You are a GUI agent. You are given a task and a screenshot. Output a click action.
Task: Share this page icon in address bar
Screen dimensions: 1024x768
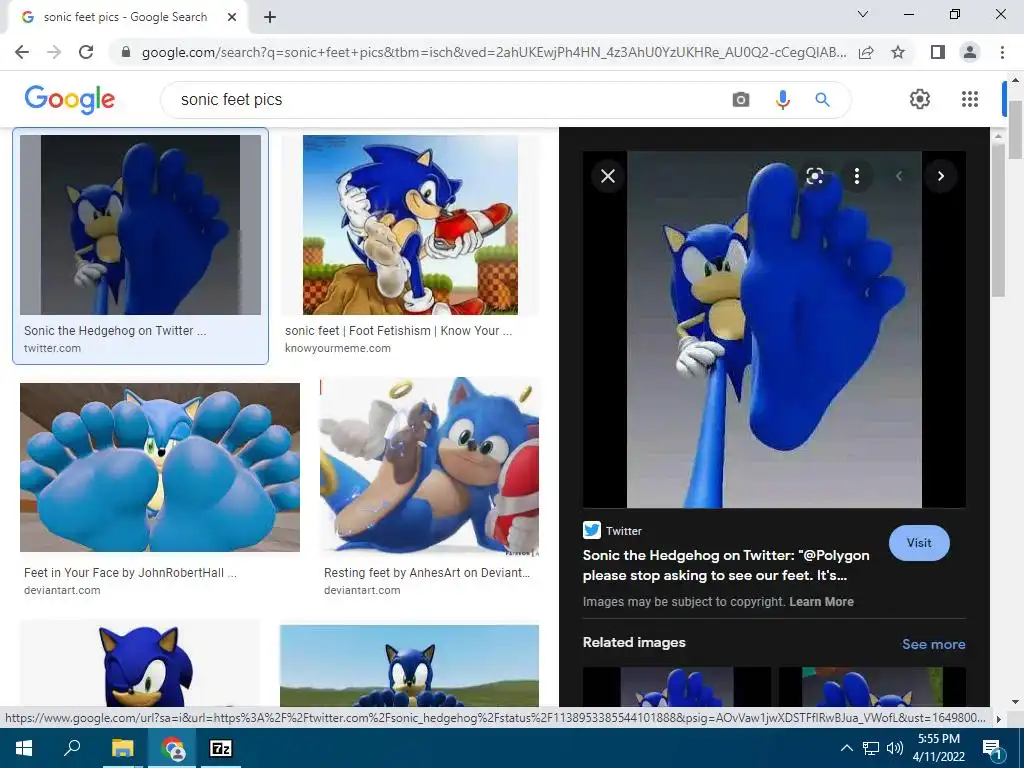tap(866, 52)
